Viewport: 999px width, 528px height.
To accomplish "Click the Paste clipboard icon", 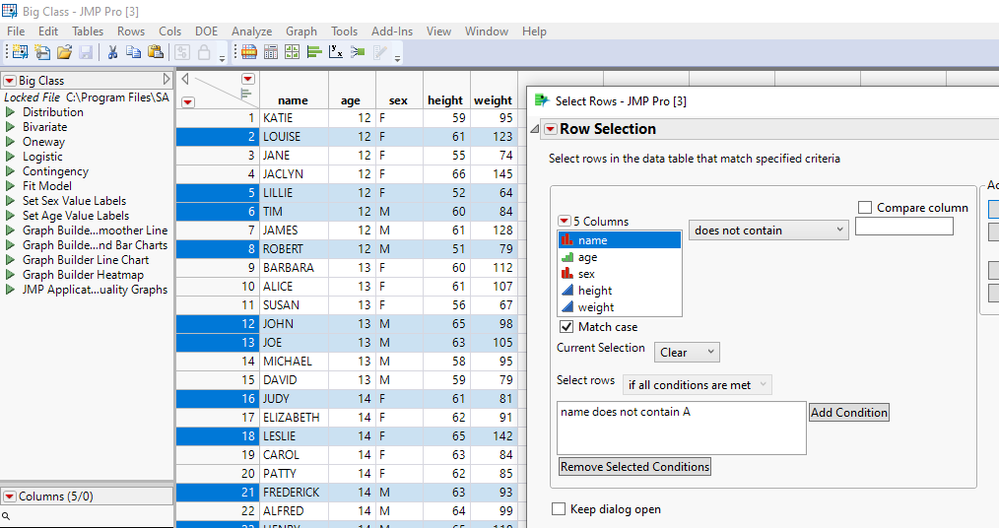I will coord(155,52).
